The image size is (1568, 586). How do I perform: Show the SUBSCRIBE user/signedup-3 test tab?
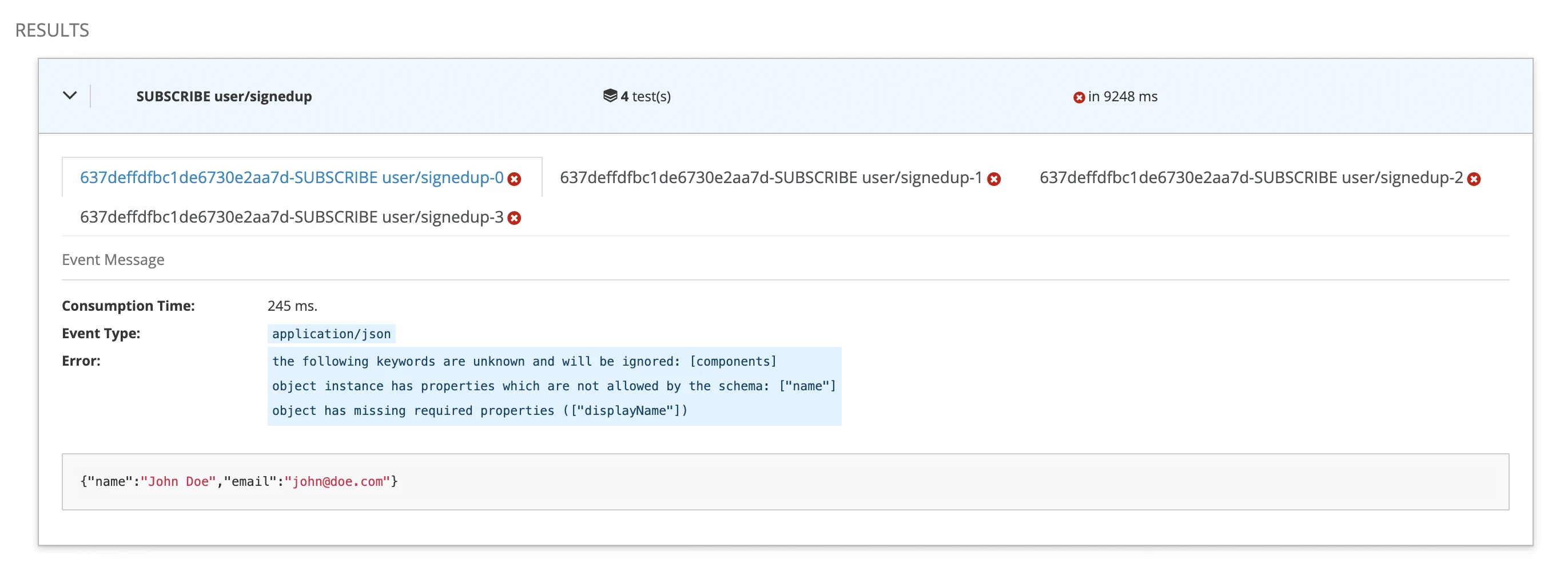[291, 217]
